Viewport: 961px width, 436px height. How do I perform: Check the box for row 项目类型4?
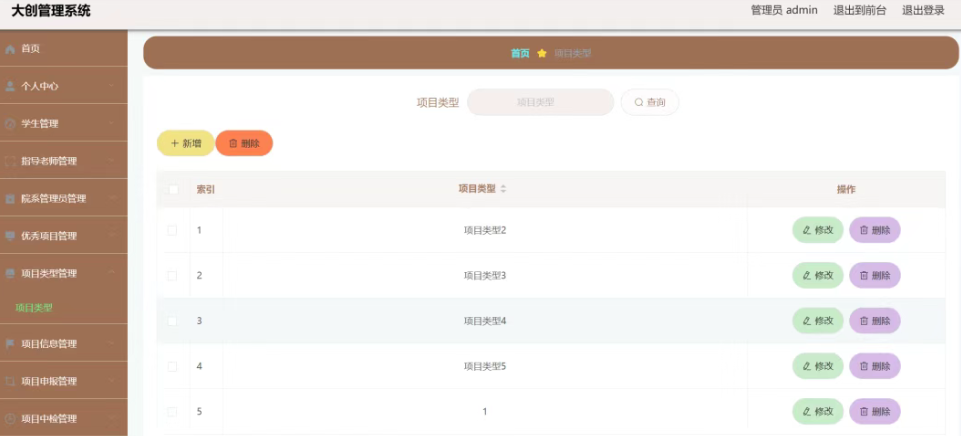coord(172,321)
